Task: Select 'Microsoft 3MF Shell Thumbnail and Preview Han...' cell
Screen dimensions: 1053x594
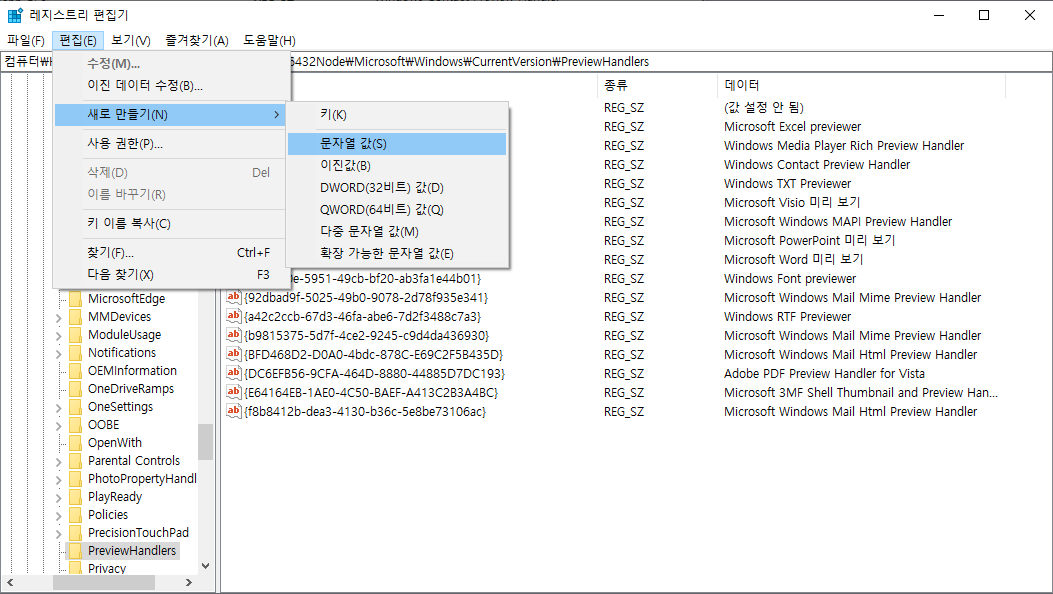Action: pos(860,393)
